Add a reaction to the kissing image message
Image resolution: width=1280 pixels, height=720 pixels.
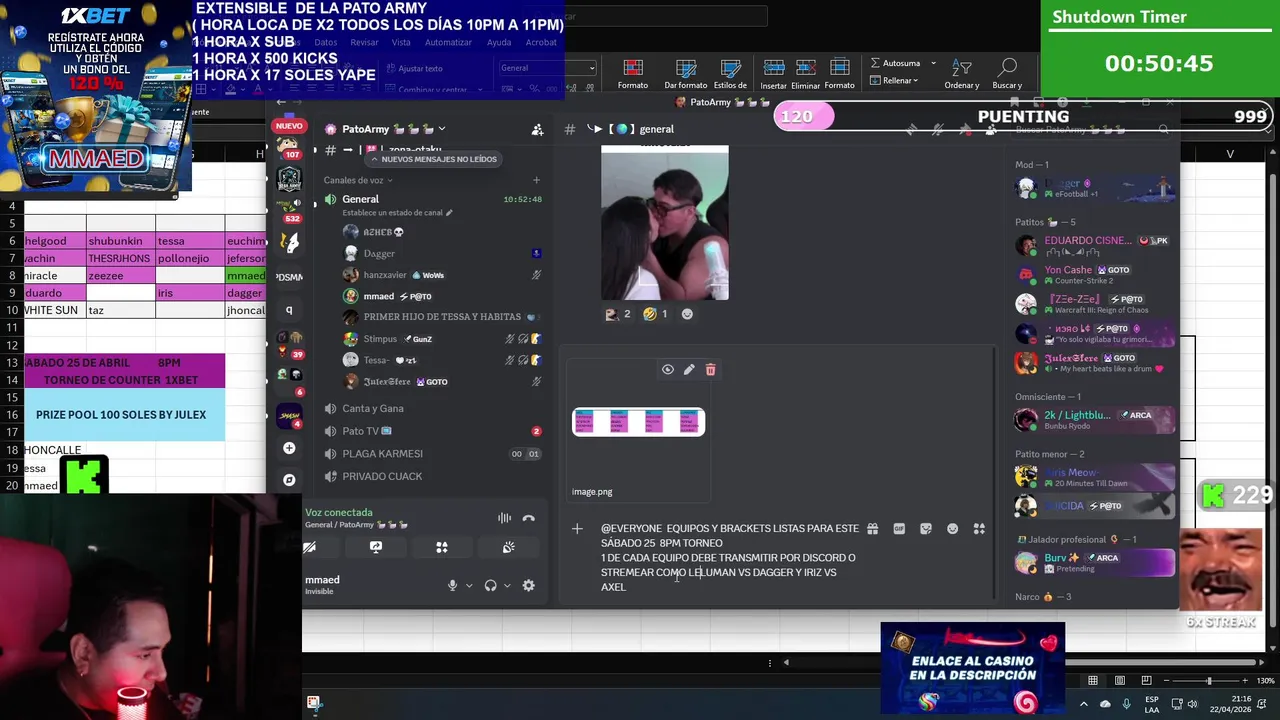point(687,314)
